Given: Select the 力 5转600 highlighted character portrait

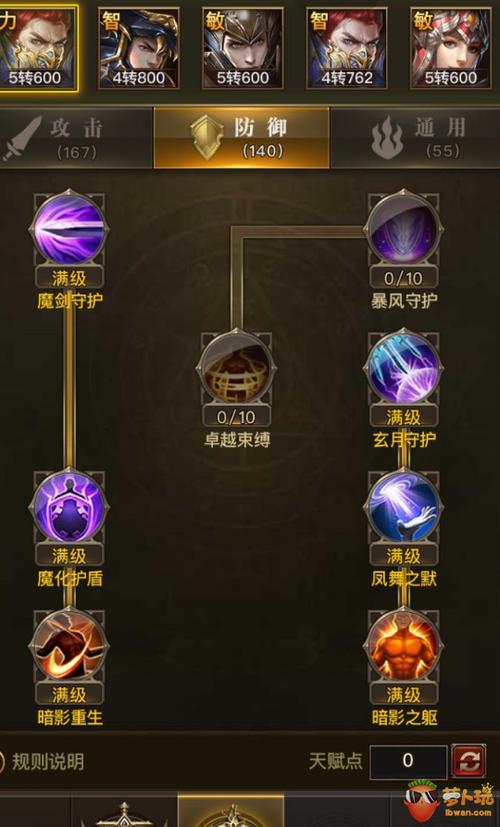Looking at the screenshot, I should point(37,48).
